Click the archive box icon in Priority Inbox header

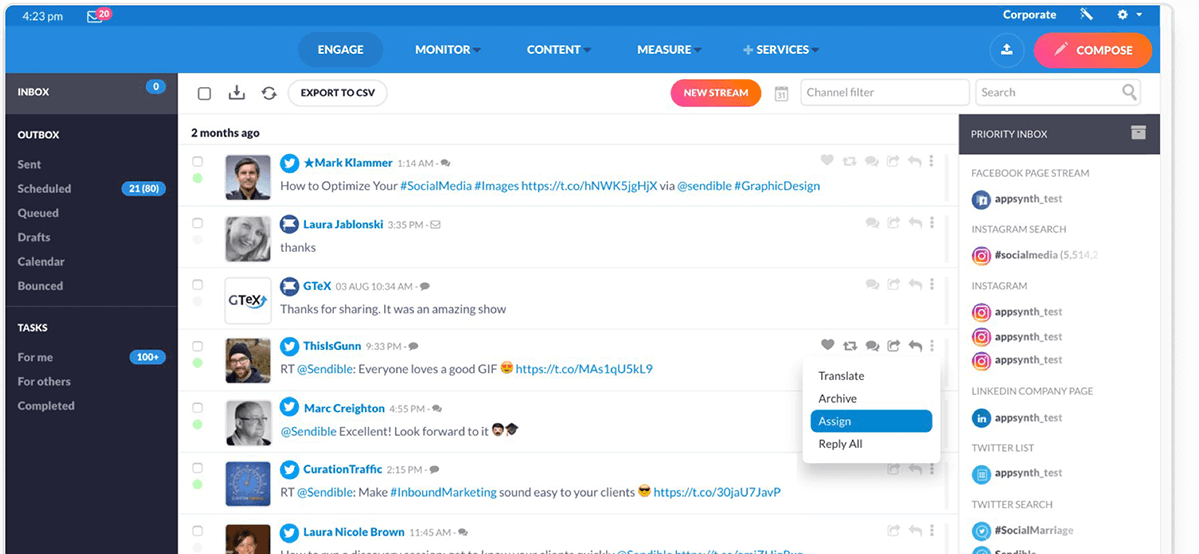(x=1139, y=133)
